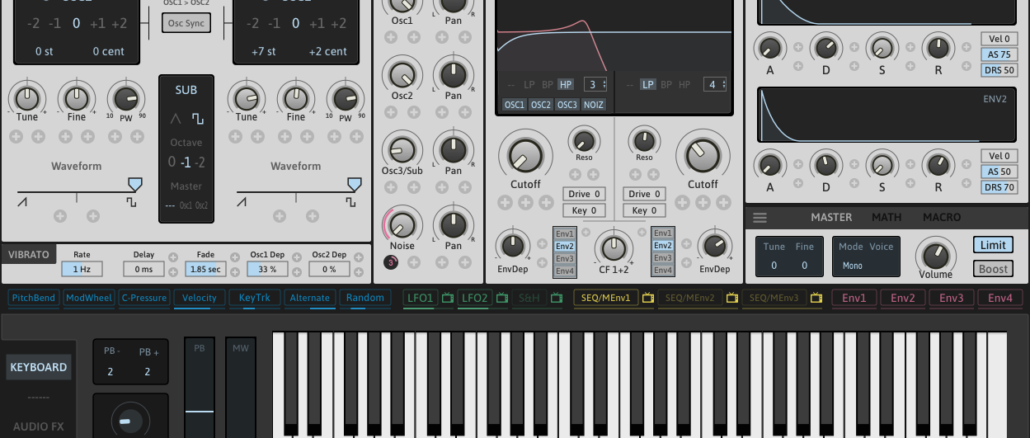Open the KEYBOARD panel tab
The image size is (1030, 438).
pos(39,367)
